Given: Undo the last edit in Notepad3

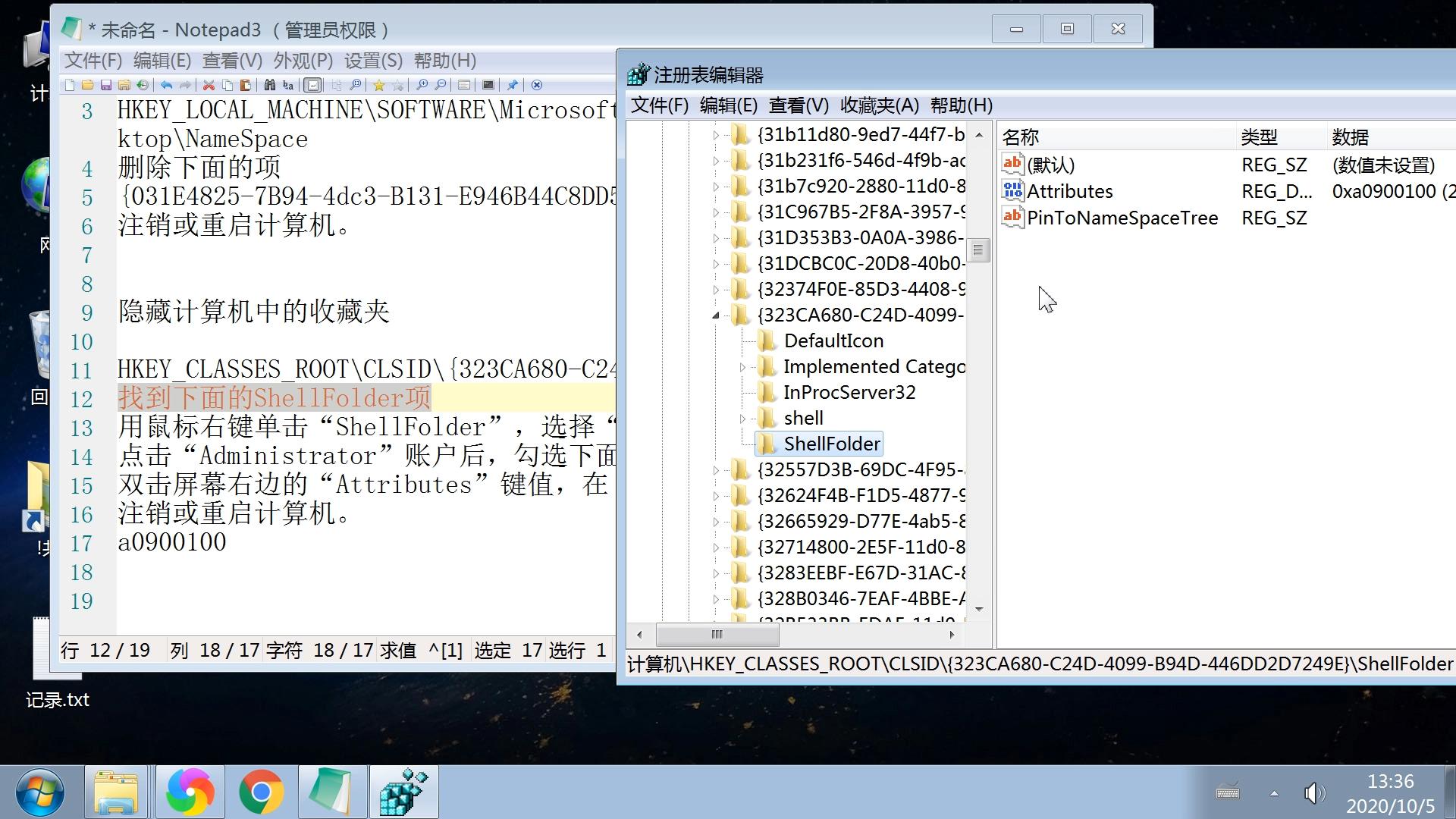Looking at the screenshot, I should click(x=167, y=85).
